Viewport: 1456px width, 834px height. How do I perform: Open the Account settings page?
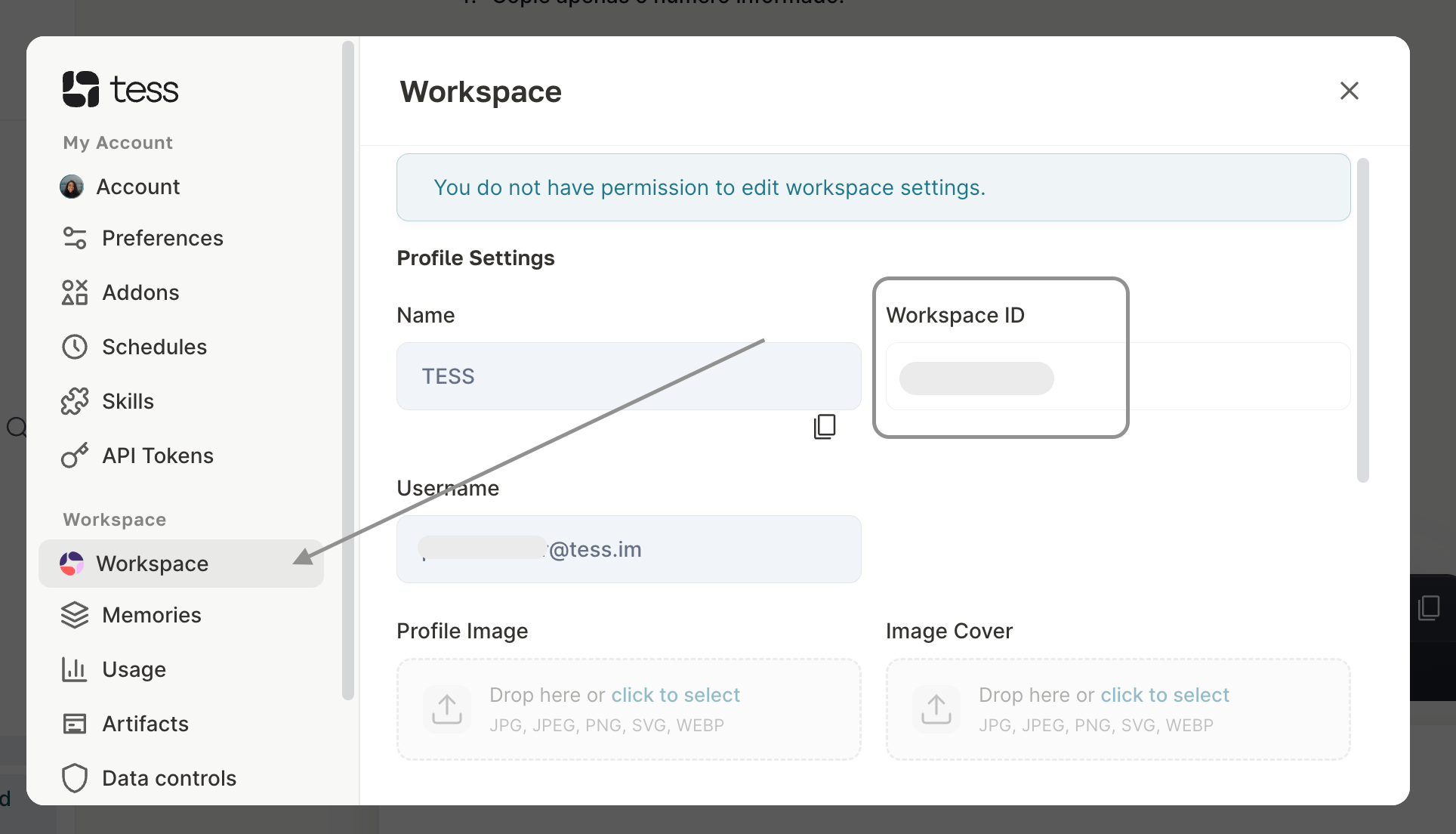tap(181, 187)
